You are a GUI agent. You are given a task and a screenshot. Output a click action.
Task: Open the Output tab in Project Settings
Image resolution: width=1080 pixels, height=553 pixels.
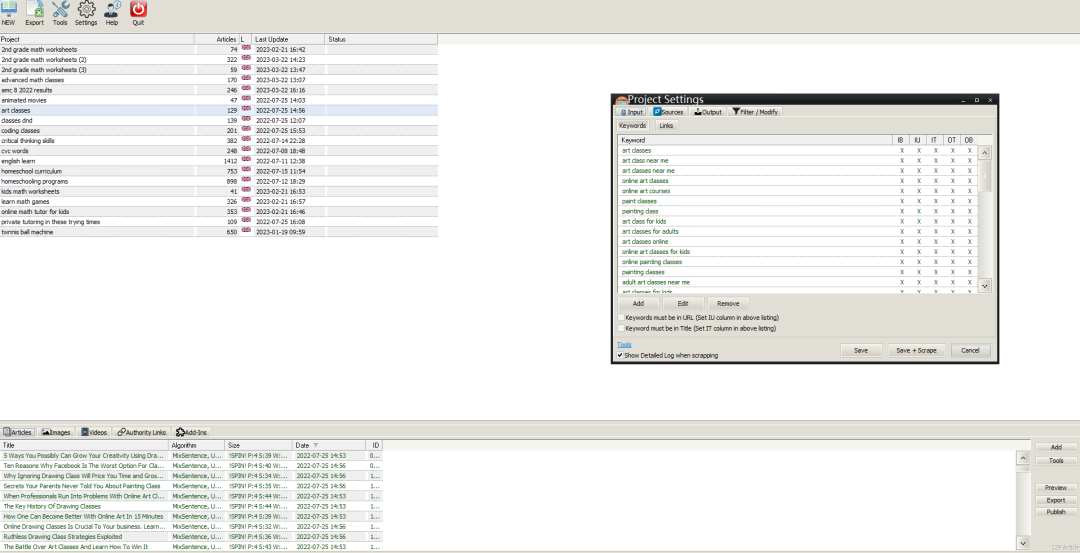tap(706, 112)
